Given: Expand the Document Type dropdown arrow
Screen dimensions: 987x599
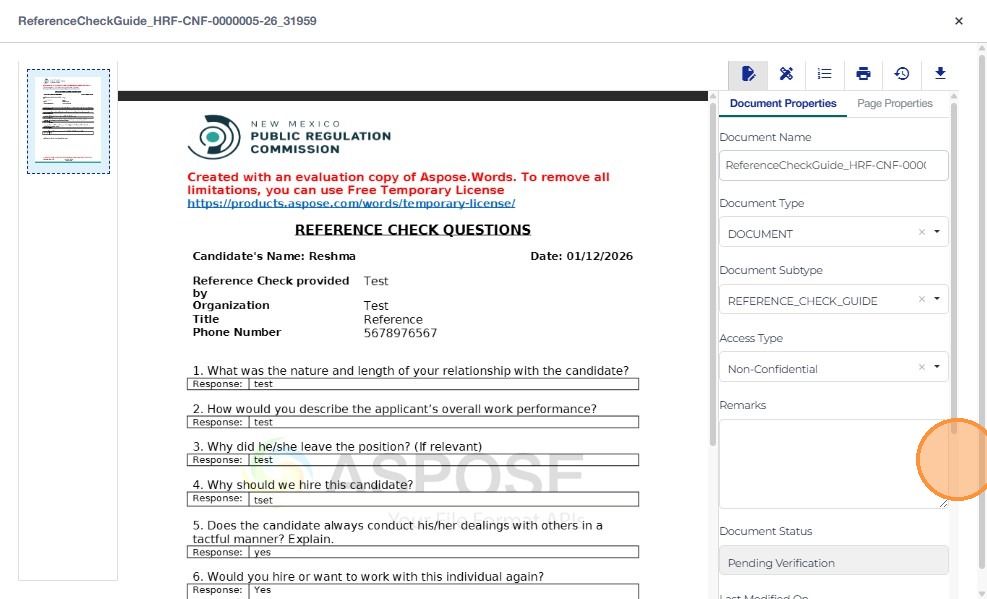Looking at the screenshot, I should coord(937,232).
